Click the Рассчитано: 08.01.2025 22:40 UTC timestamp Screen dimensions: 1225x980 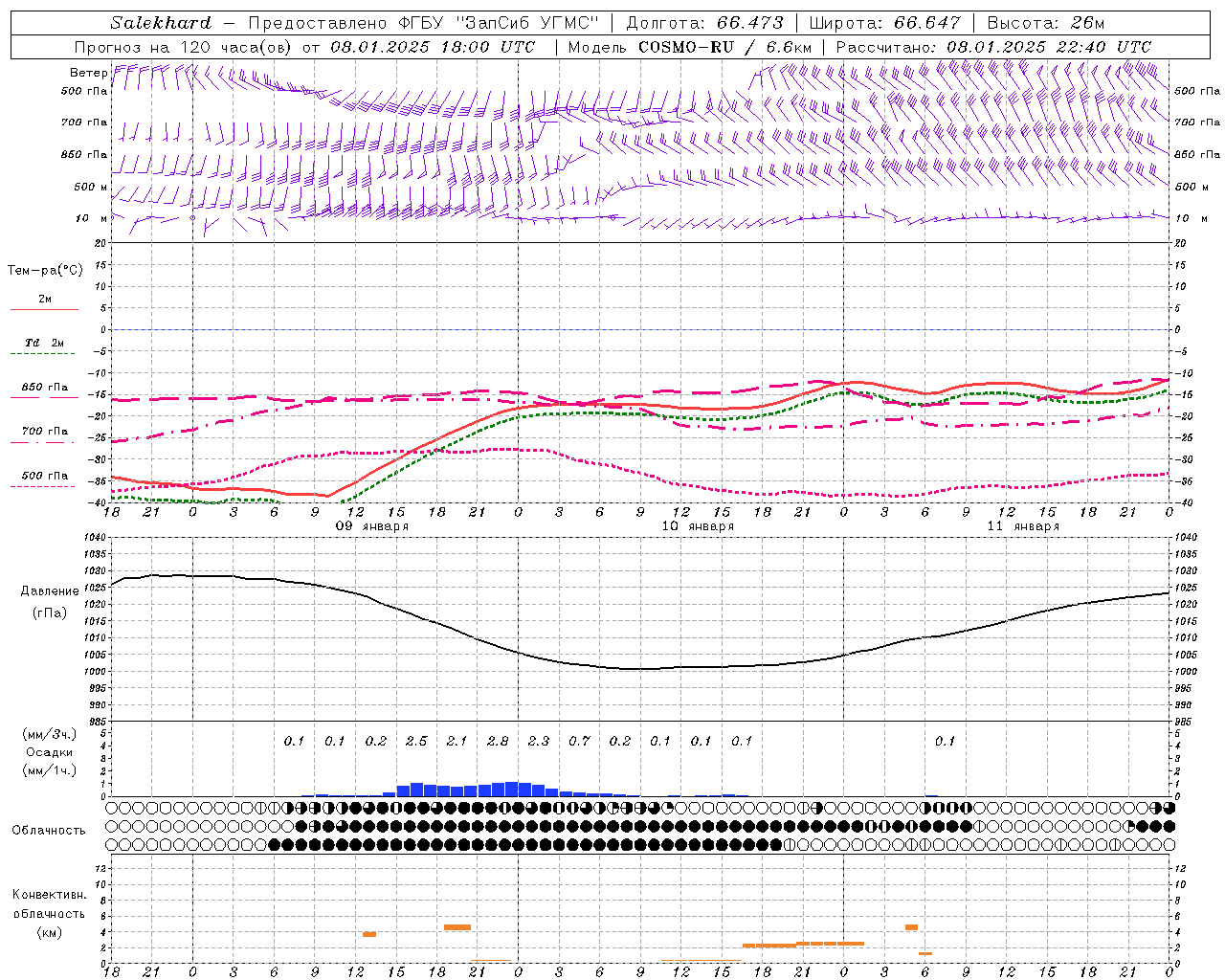click(993, 47)
